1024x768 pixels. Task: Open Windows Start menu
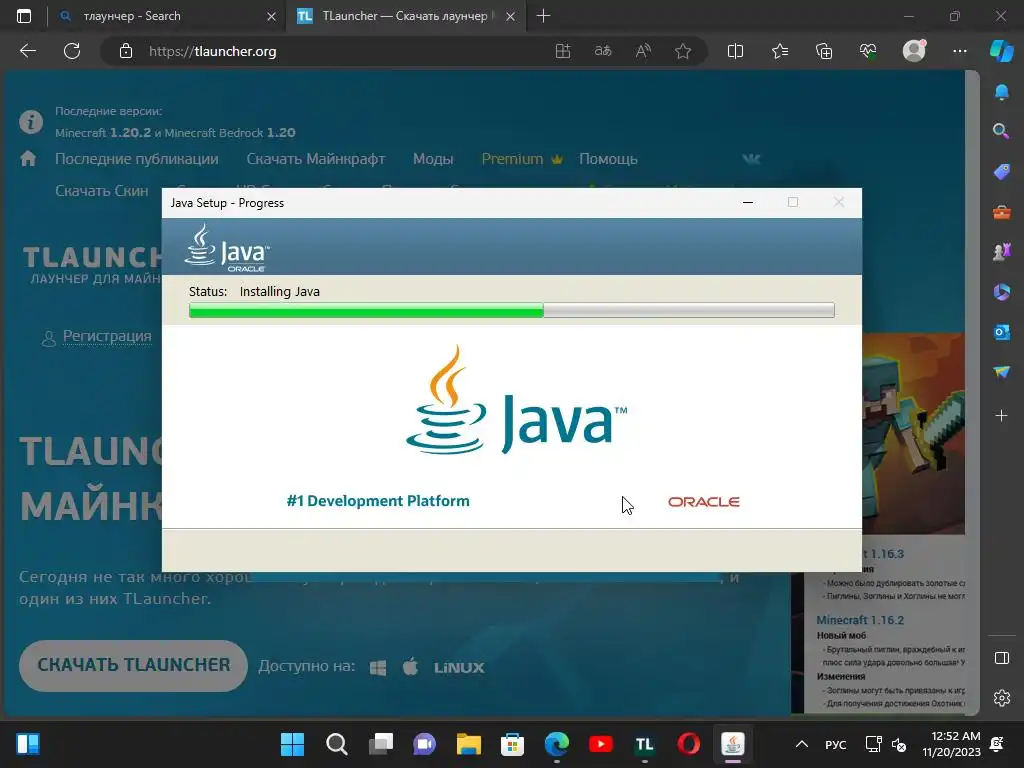tap(293, 744)
